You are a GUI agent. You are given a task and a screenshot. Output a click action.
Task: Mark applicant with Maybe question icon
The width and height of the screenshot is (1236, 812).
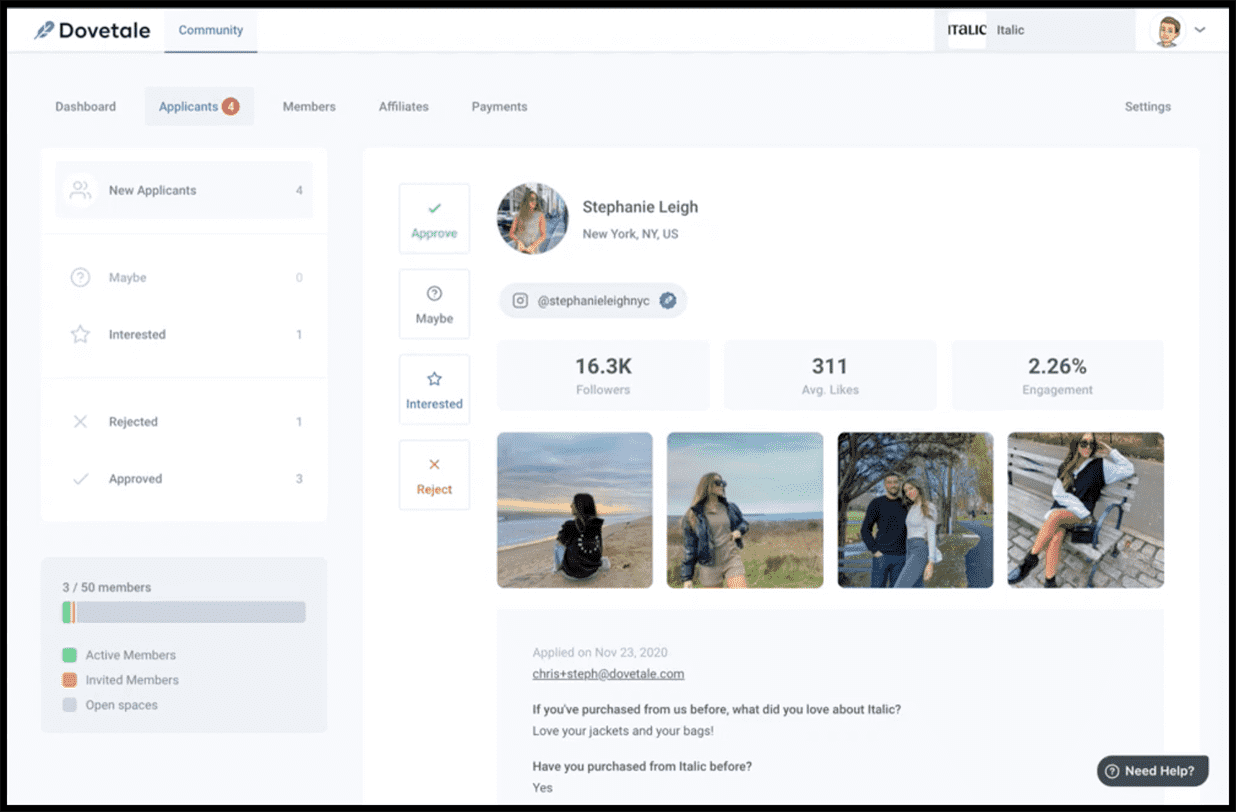tap(434, 294)
